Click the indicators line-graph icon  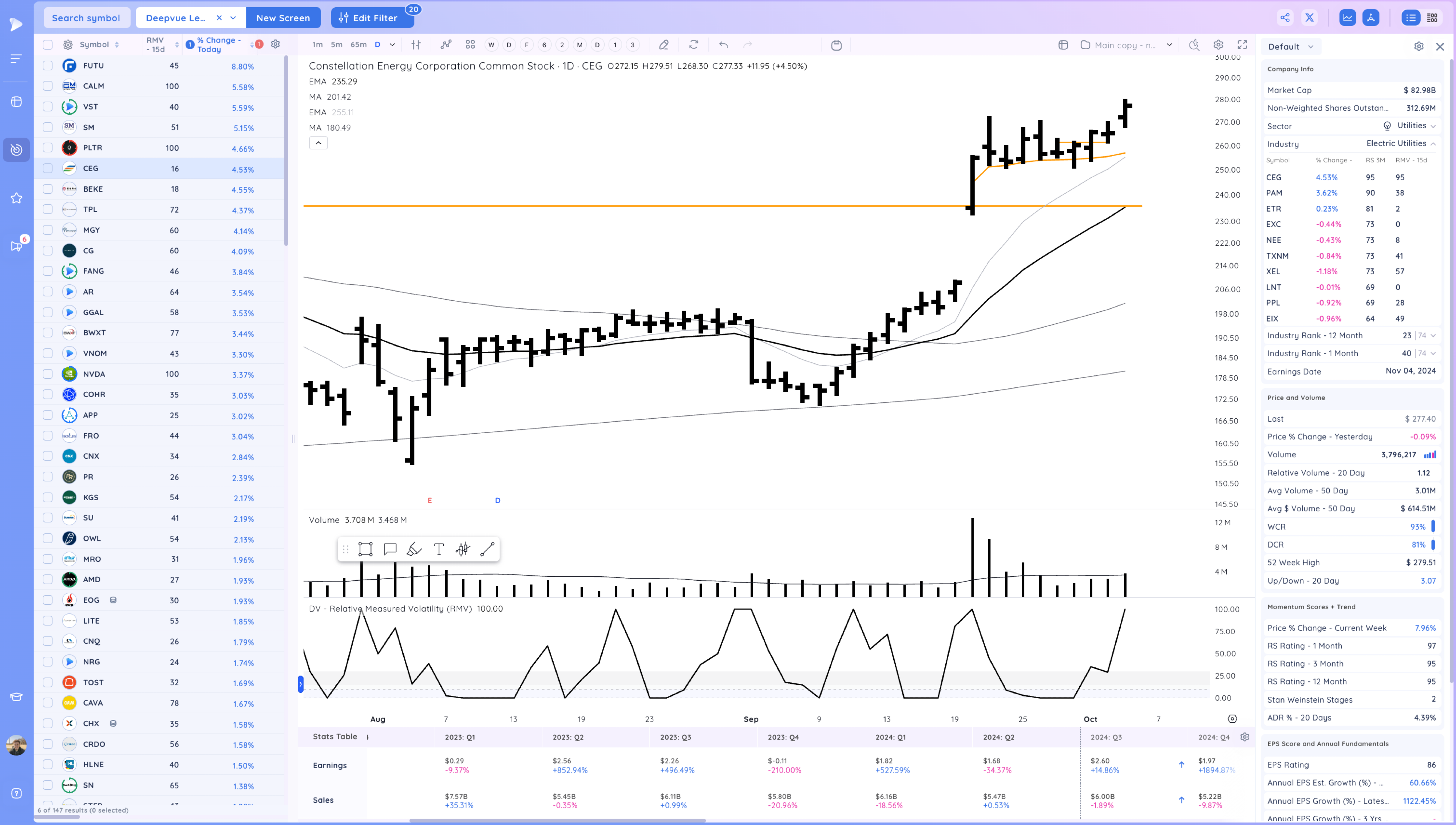[x=446, y=45]
